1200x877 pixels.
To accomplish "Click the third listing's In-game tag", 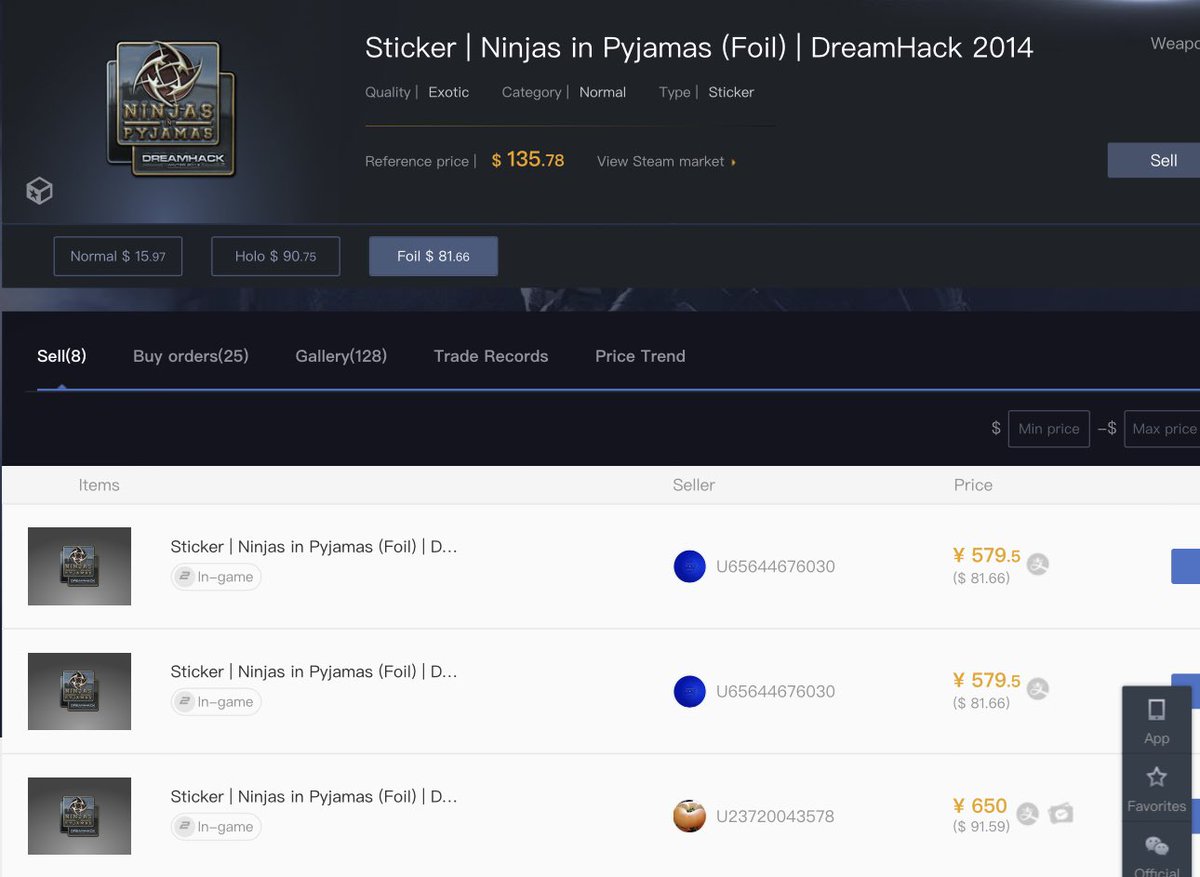I will coord(215,827).
